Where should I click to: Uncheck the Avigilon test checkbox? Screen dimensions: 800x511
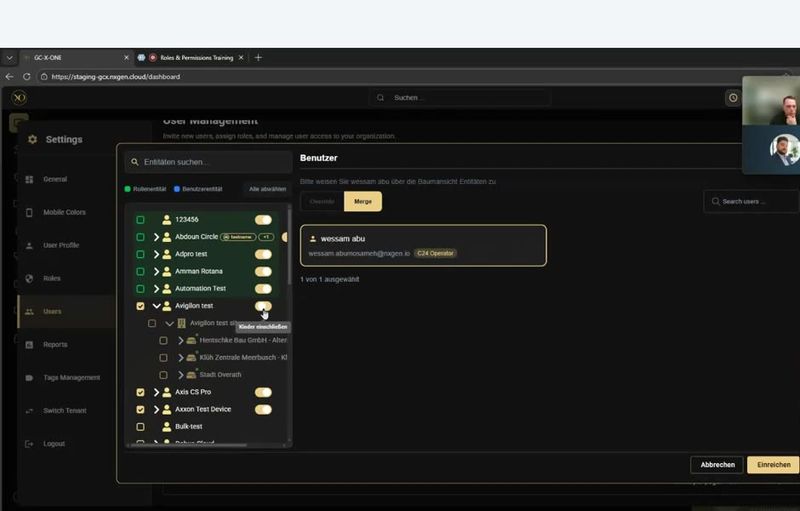(140, 306)
